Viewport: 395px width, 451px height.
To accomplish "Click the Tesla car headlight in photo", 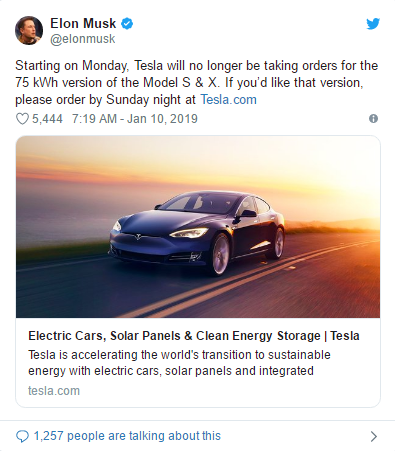I will (189, 232).
